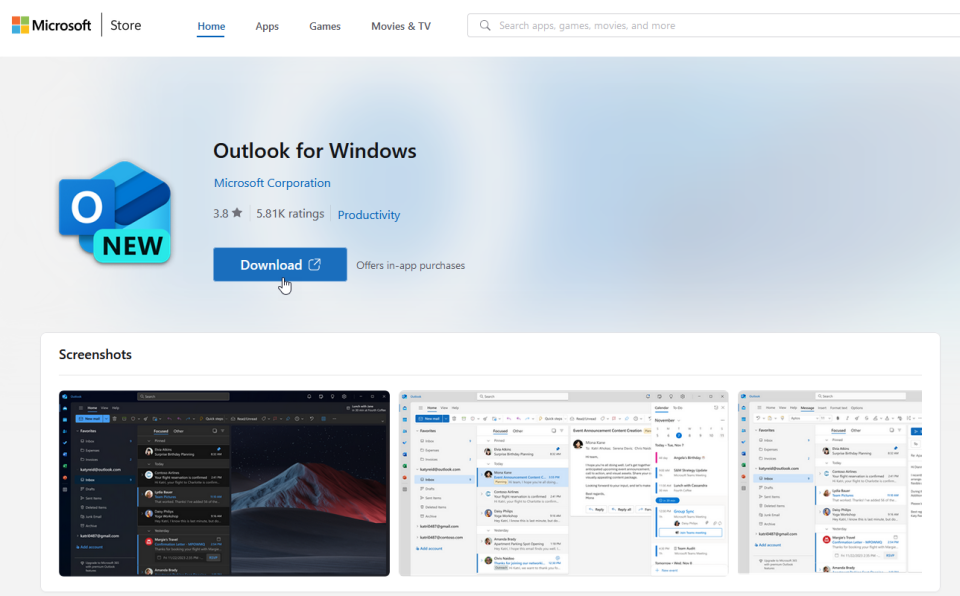
Task: Open the Movies & TV section
Action: tap(400, 26)
